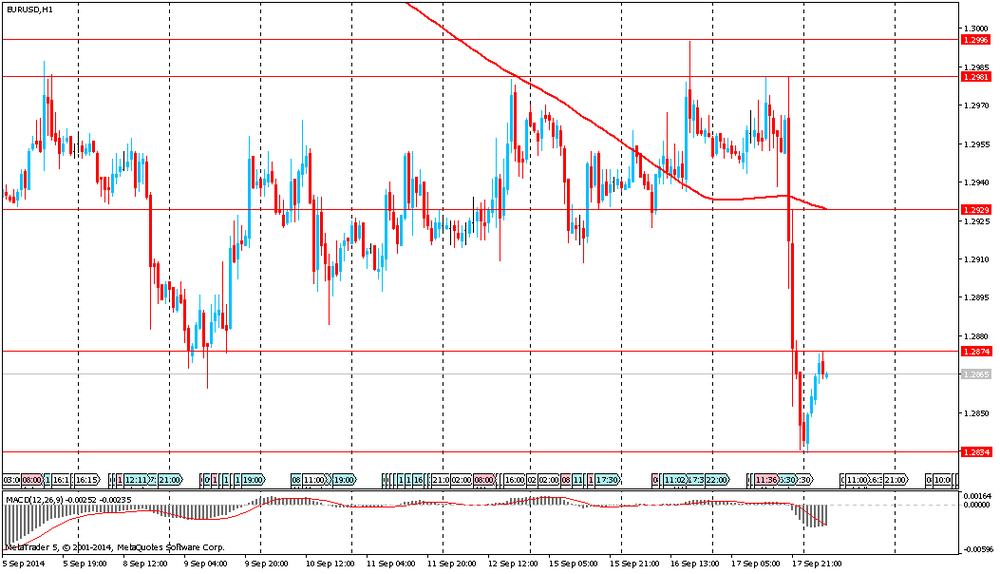Open the cyan 11:02 event marker
Image resolution: width=1000 pixels, height=574 pixels.
(675, 480)
